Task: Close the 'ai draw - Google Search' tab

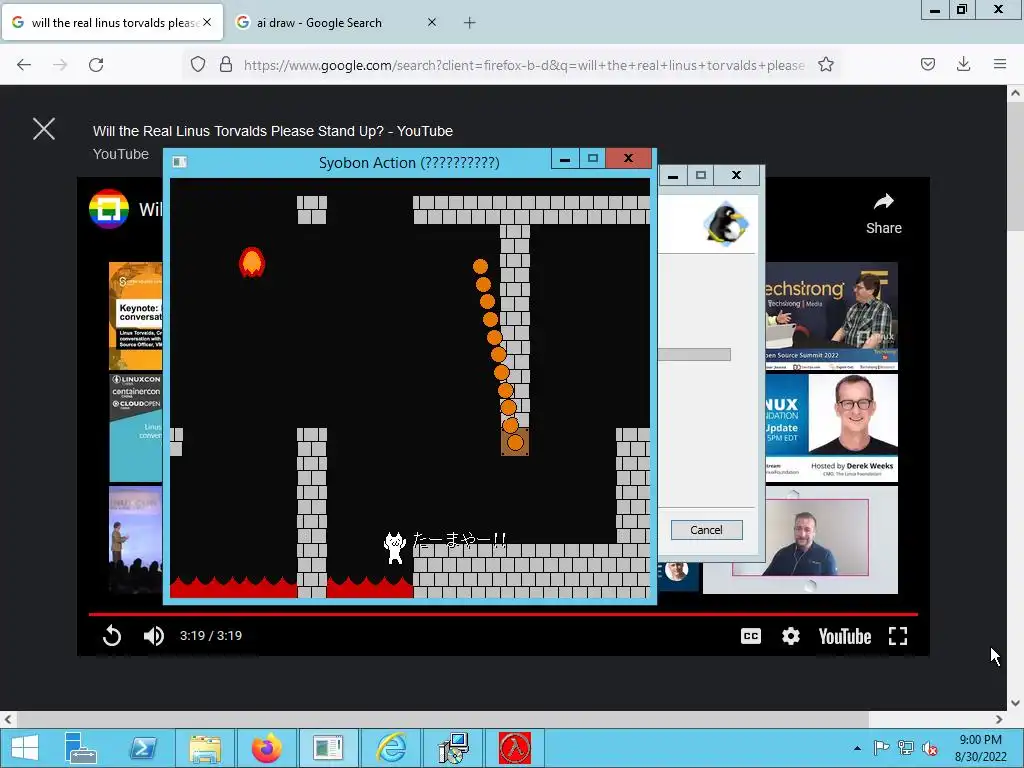Action: [432, 22]
